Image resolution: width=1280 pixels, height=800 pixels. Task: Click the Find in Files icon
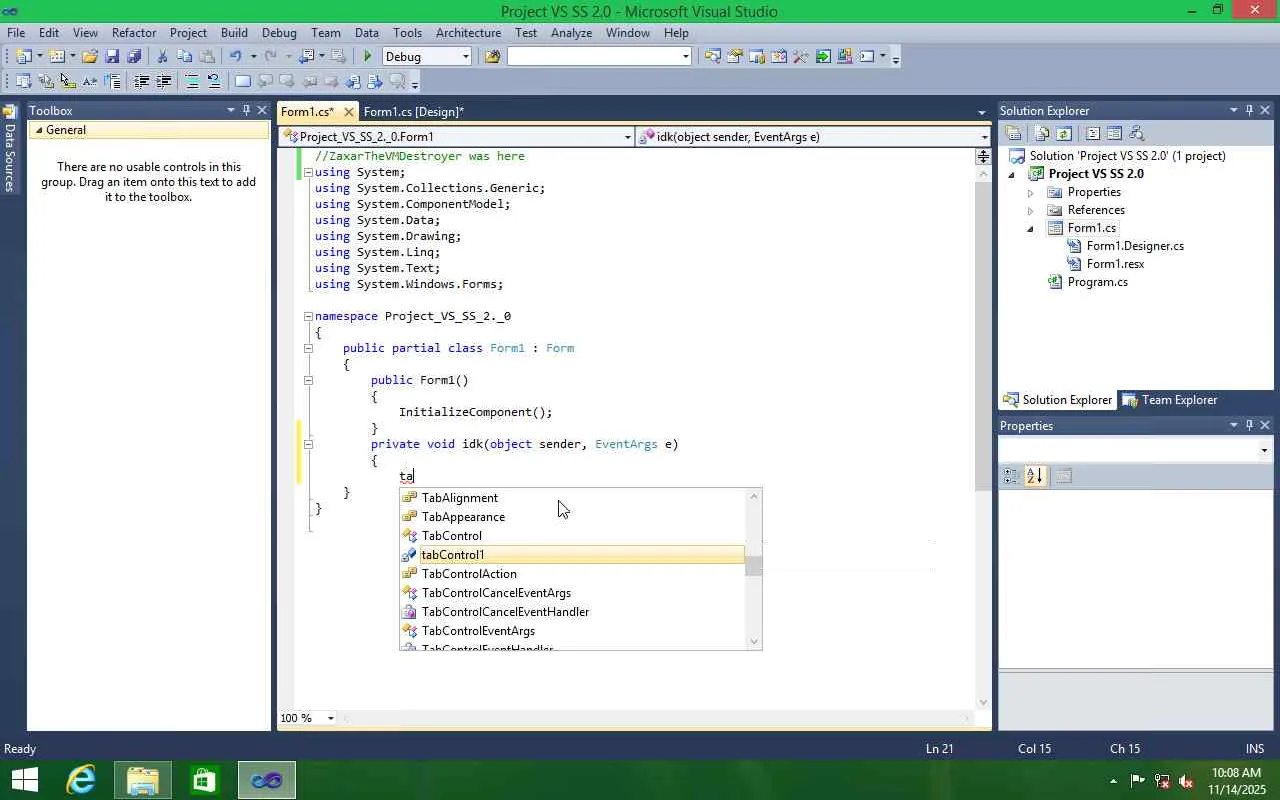point(492,57)
